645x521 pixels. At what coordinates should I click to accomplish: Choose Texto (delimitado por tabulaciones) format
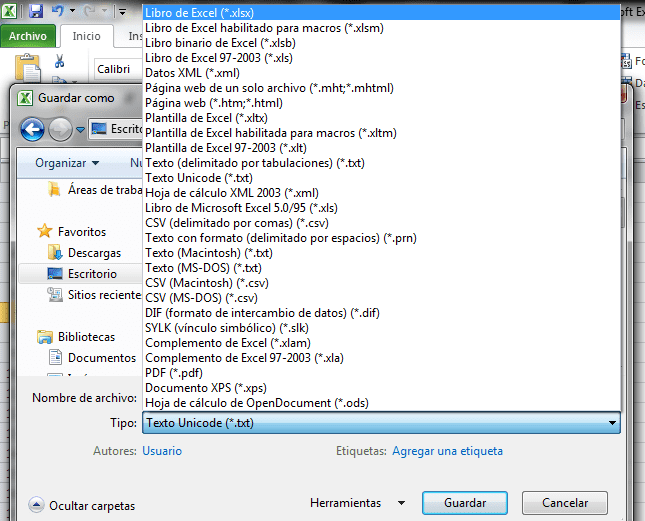381,163
